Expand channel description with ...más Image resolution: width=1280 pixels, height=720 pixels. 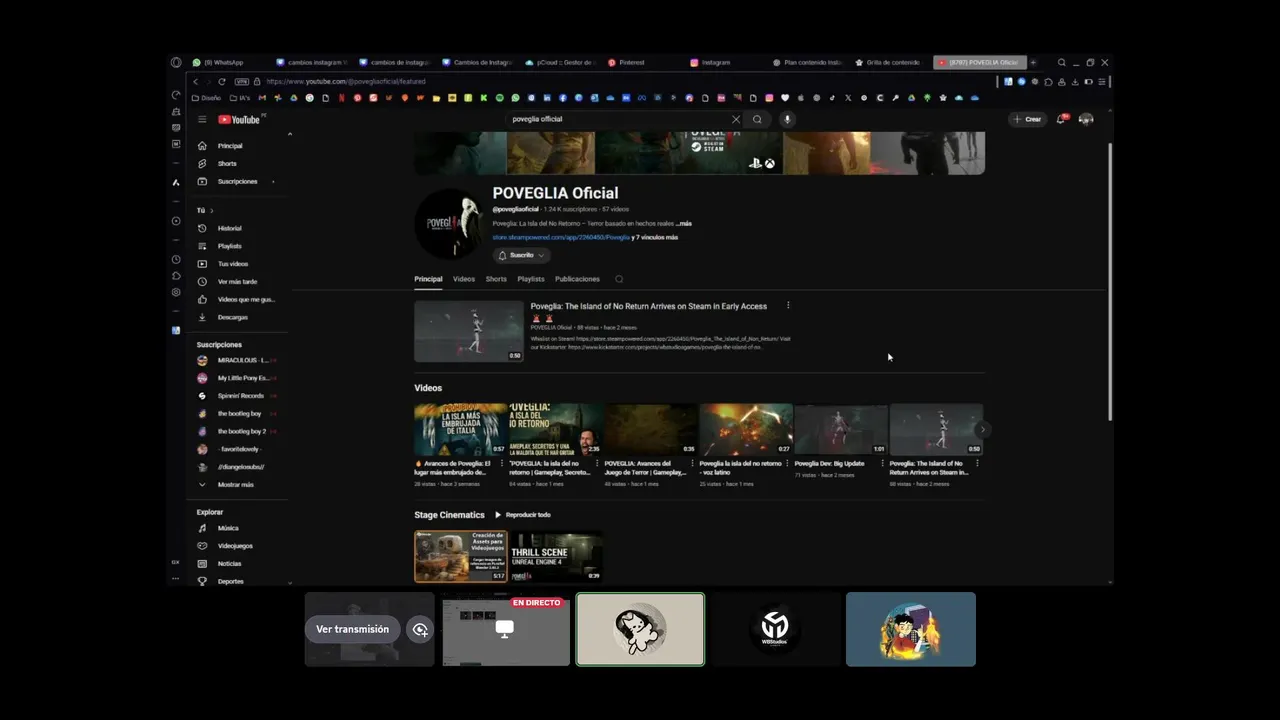point(683,224)
